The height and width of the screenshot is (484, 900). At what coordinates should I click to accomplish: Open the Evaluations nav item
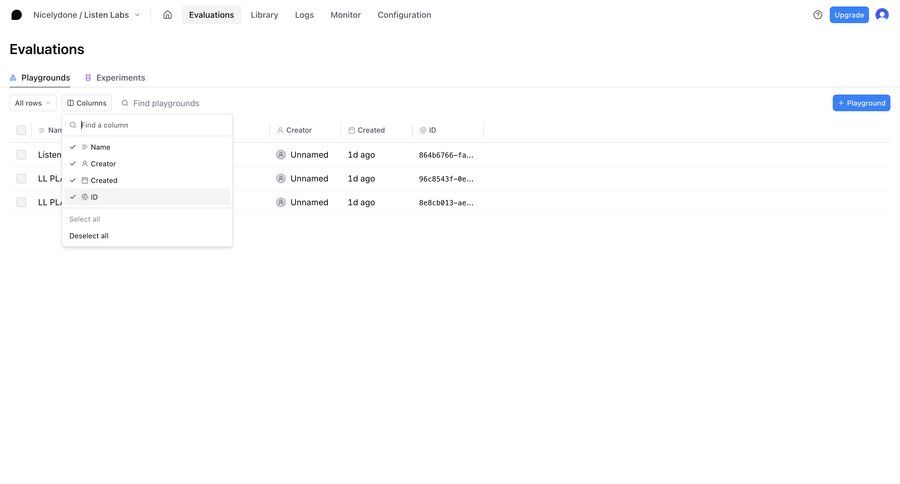click(x=211, y=15)
